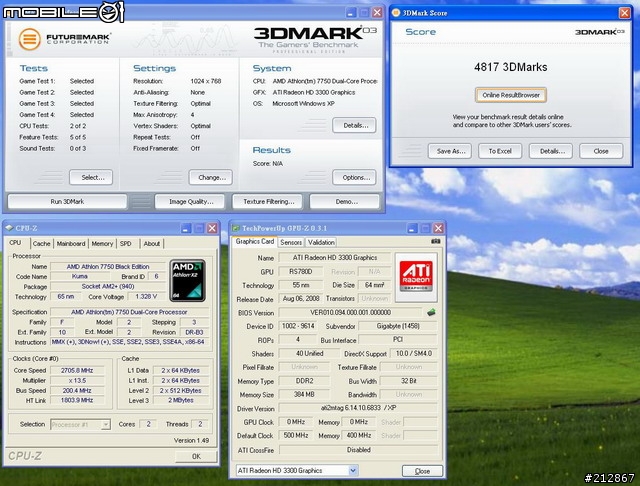This screenshot has width=640, height=486.
Task: Open Image Quality settings
Action: point(191,202)
